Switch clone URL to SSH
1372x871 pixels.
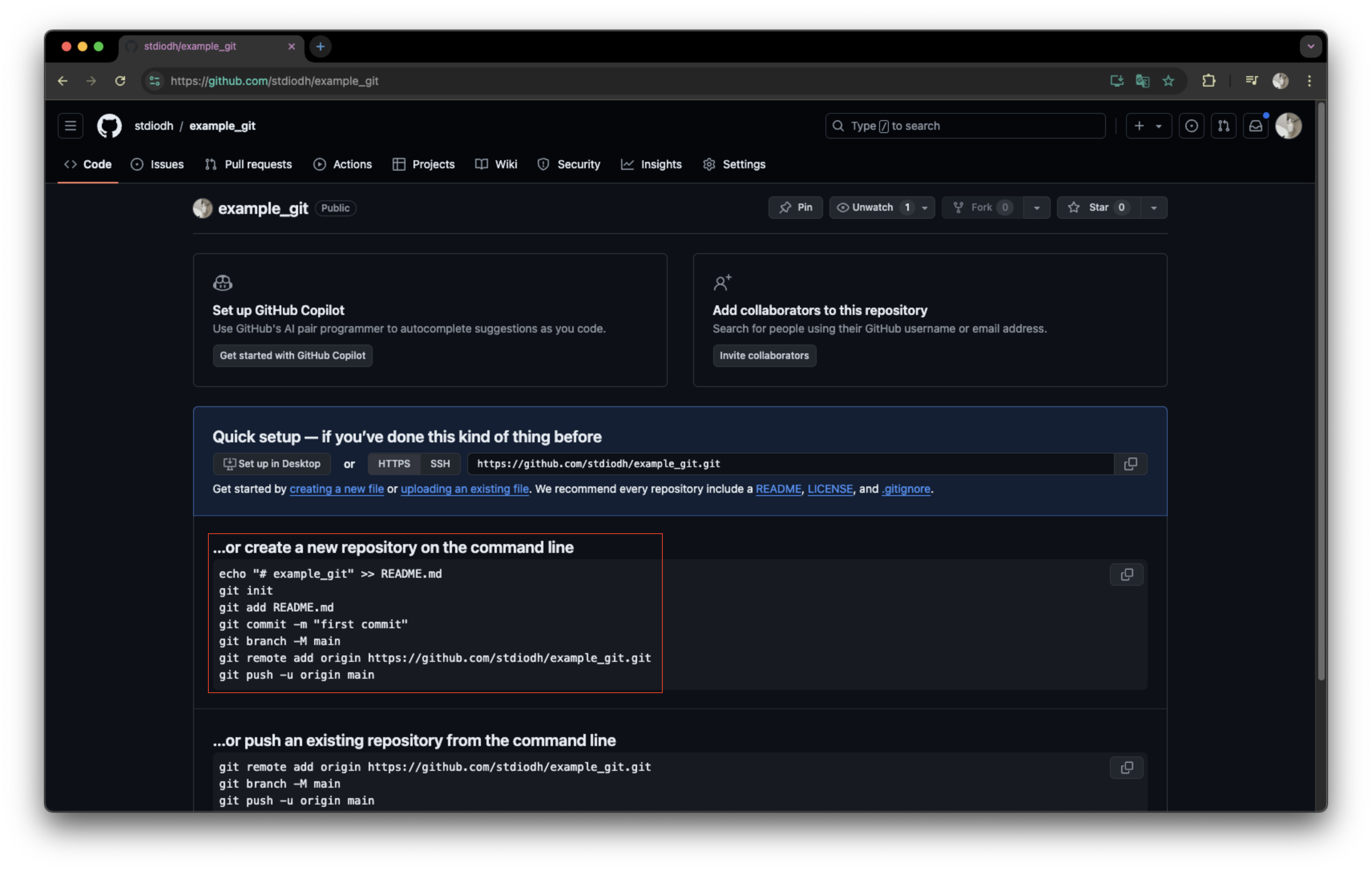coord(440,464)
